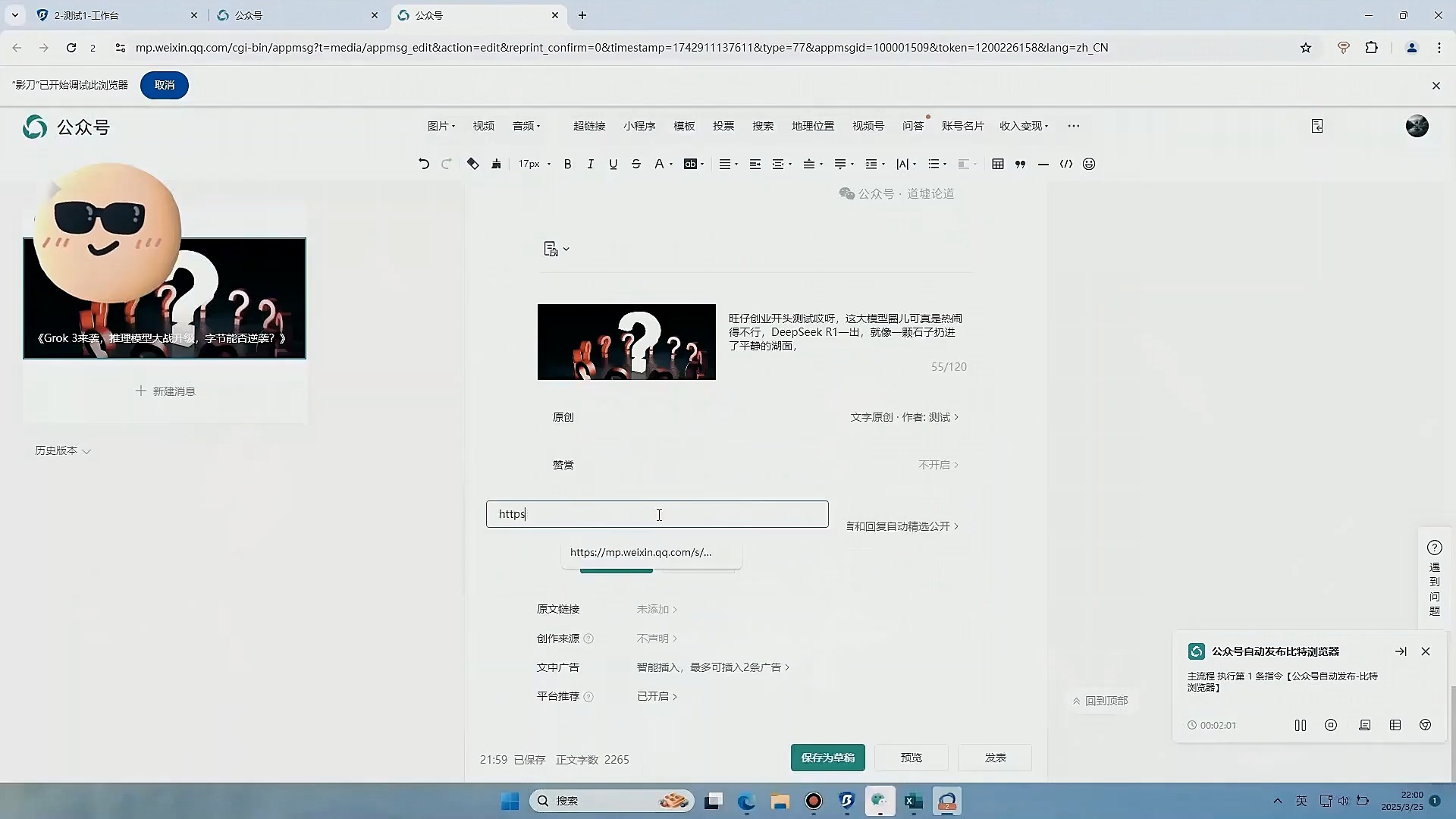1456x819 pixels.
Task: Click the Redo icon
Action: point(447,164)
